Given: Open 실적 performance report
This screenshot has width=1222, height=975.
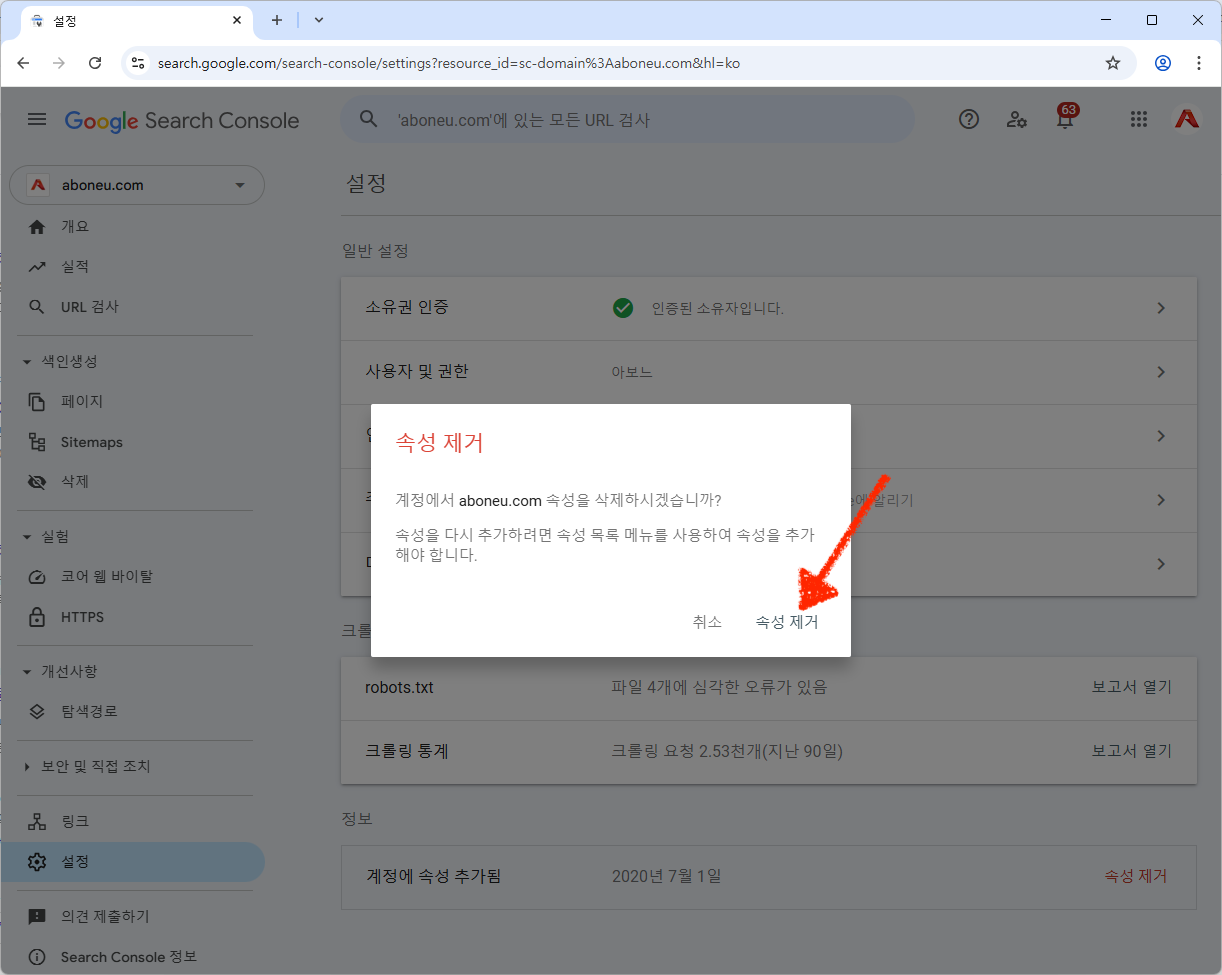Looking at the screenshot, I should pos(75,267).
